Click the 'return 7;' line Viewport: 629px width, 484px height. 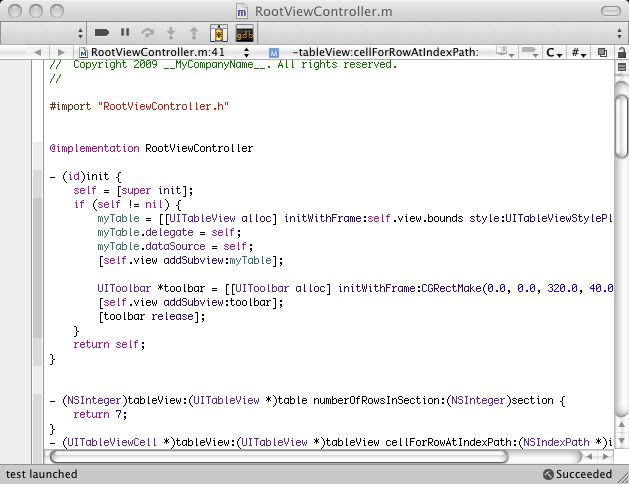(100, 414)
